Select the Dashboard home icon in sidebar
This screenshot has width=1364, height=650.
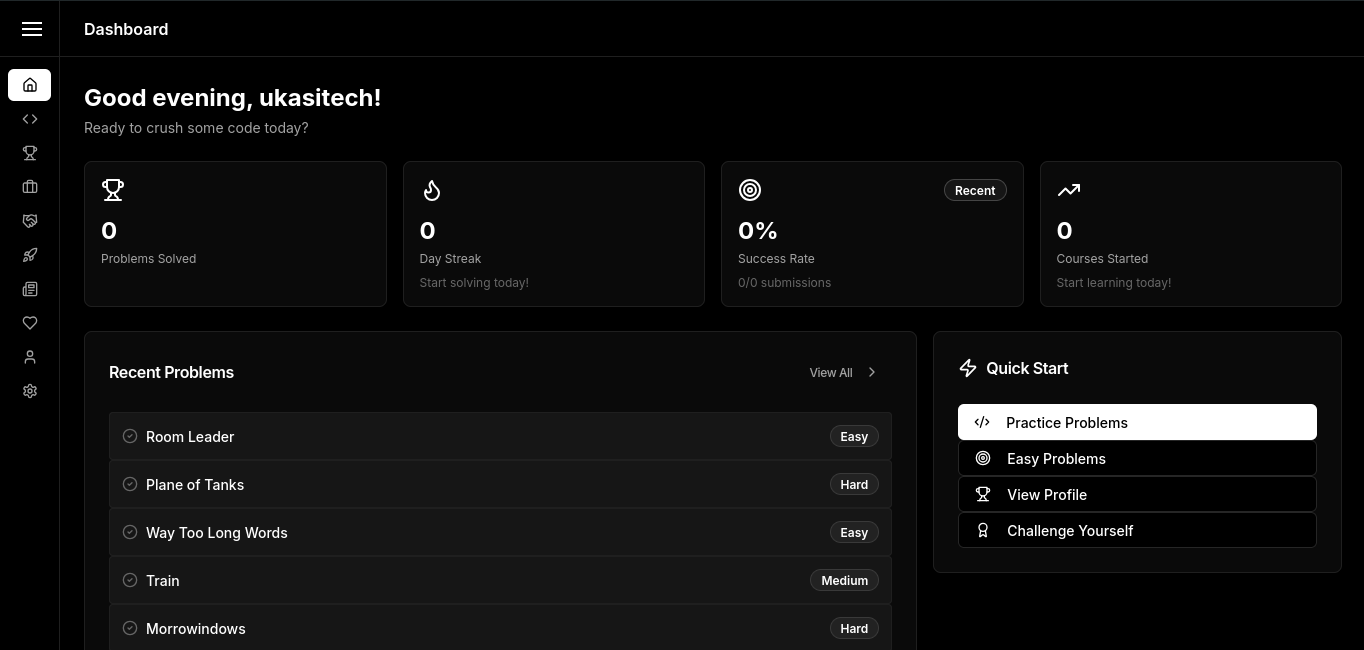tap(30, 85)
